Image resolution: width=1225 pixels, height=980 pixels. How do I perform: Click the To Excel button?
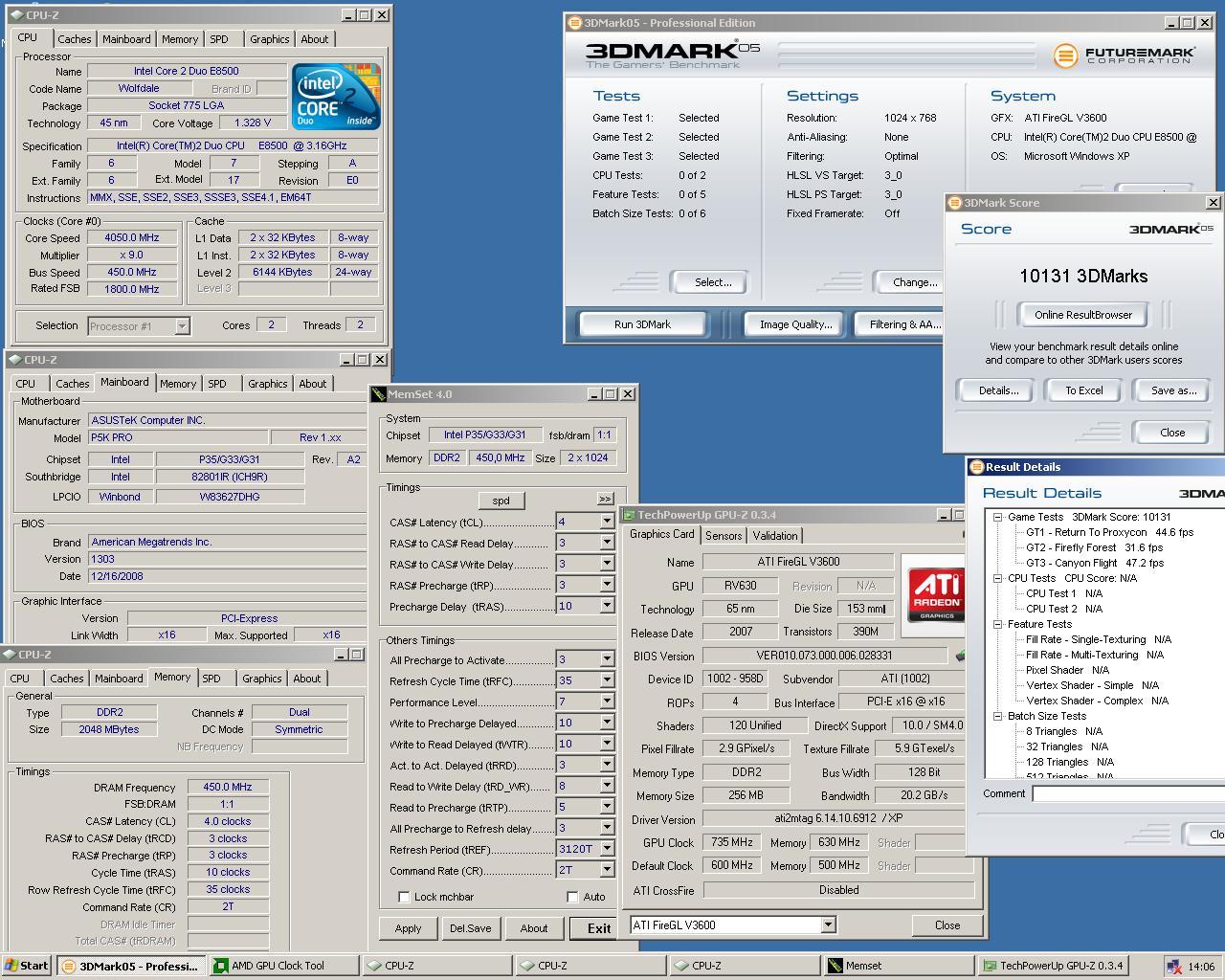pyautogui.click(x=1084, y=390)
